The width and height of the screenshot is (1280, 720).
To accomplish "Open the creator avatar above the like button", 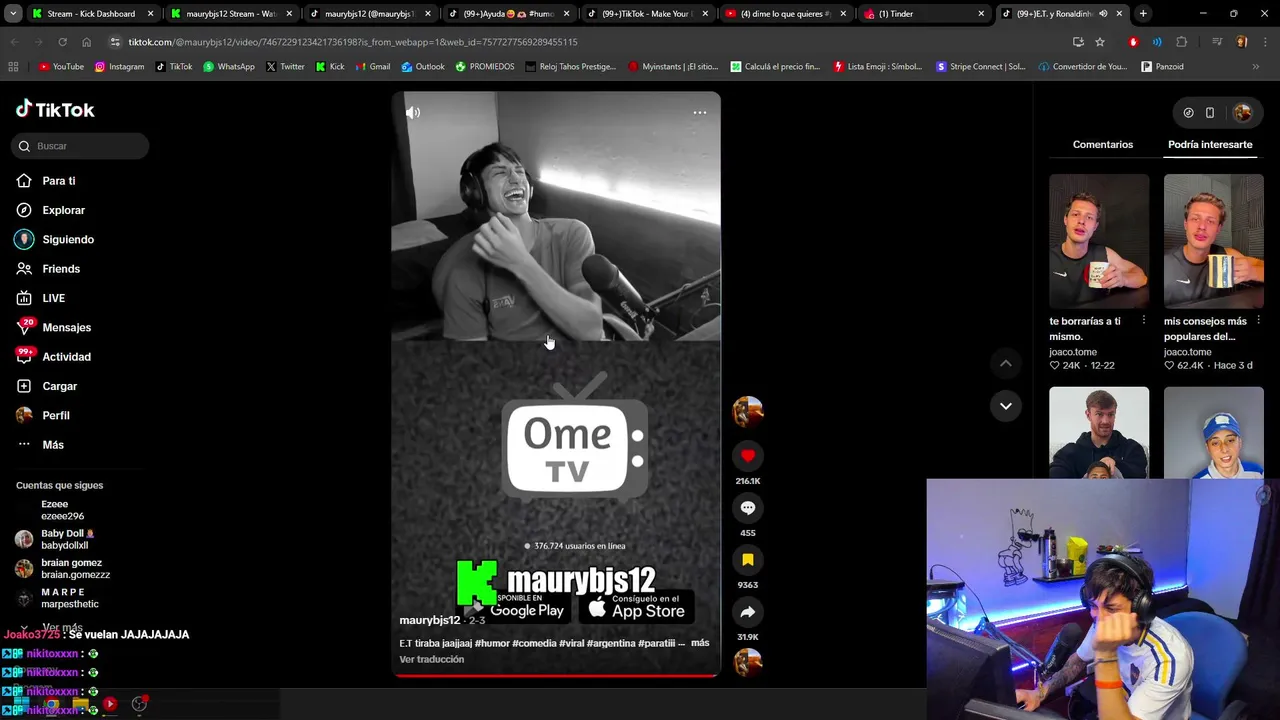I will (x=747, y=411).
